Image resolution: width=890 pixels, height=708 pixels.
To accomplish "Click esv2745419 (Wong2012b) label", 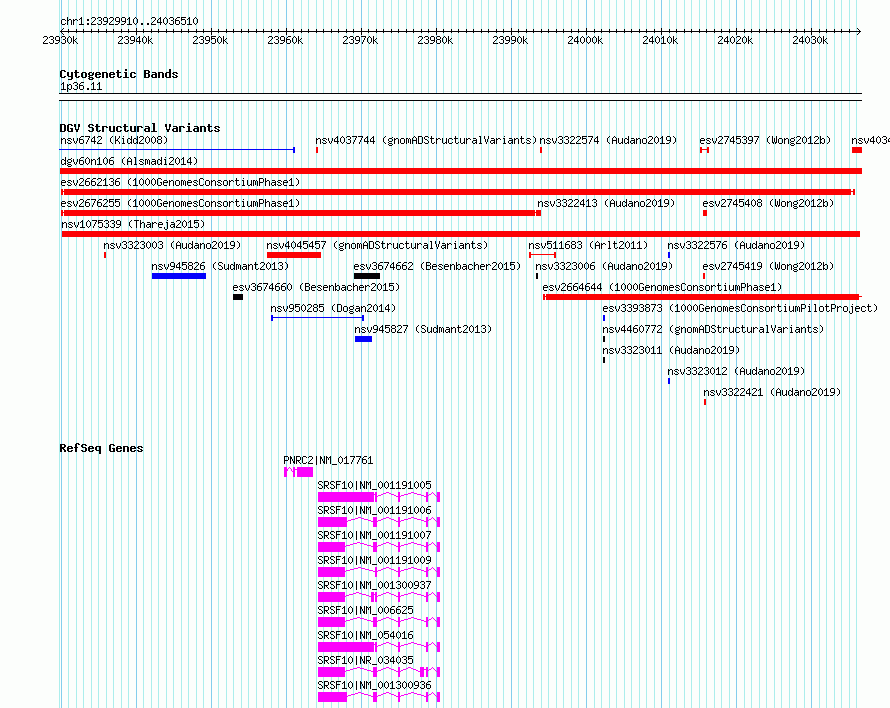I will point(768,266).
